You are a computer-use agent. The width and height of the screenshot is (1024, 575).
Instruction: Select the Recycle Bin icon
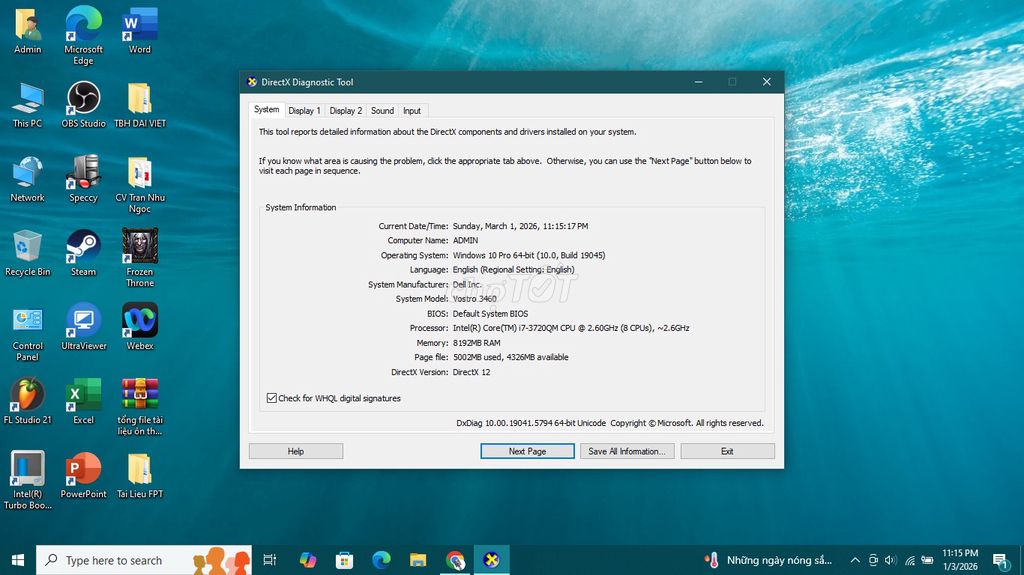tap(27, 253)
